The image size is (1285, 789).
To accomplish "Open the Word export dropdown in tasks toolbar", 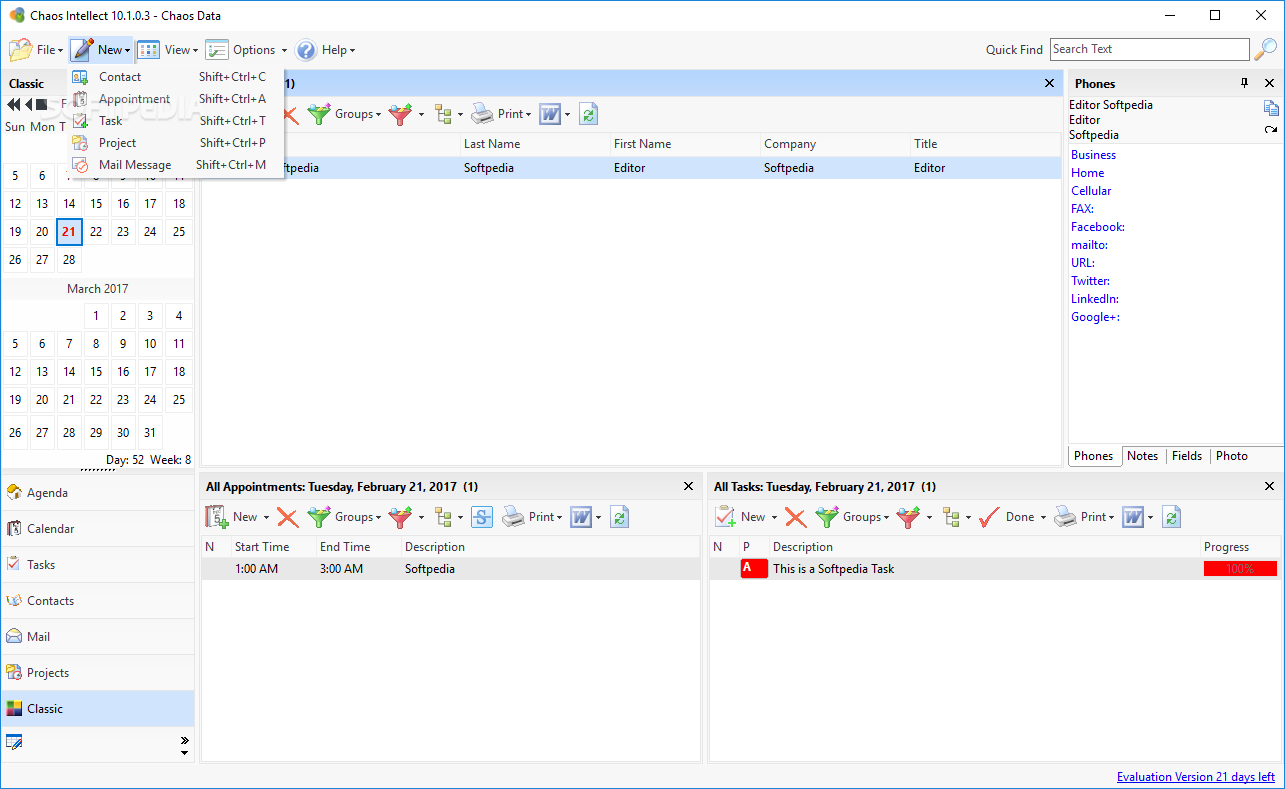I will [x=1151, y=518].
